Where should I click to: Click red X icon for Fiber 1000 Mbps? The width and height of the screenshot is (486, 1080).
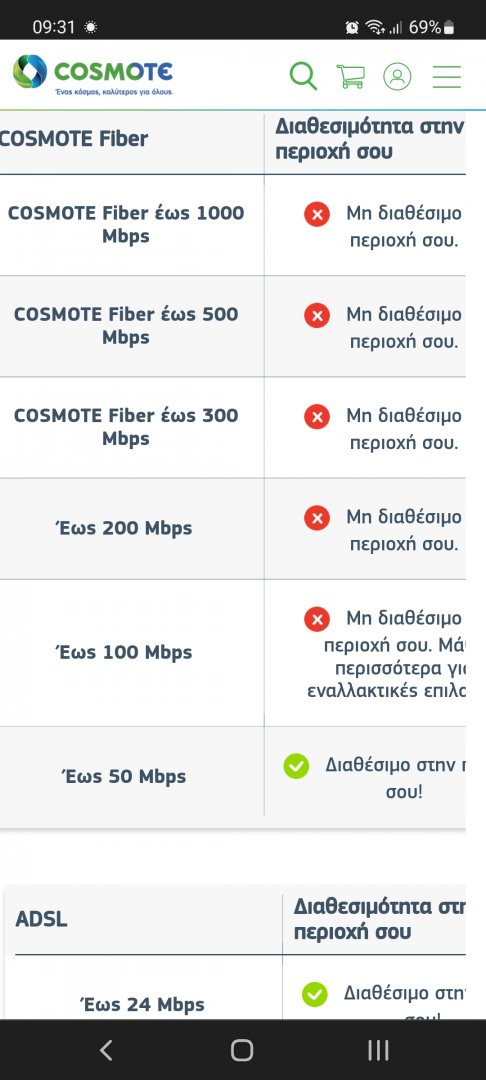coord(317,215)
